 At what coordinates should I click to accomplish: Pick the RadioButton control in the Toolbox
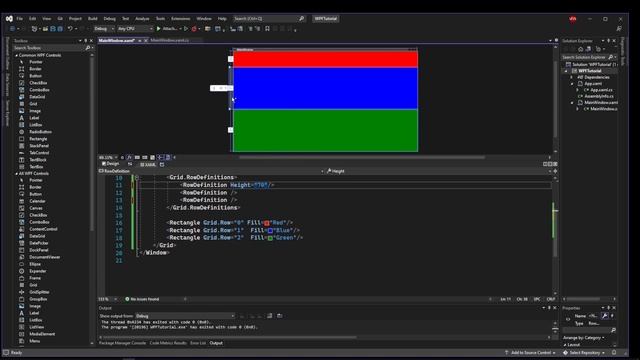[40, 132]
